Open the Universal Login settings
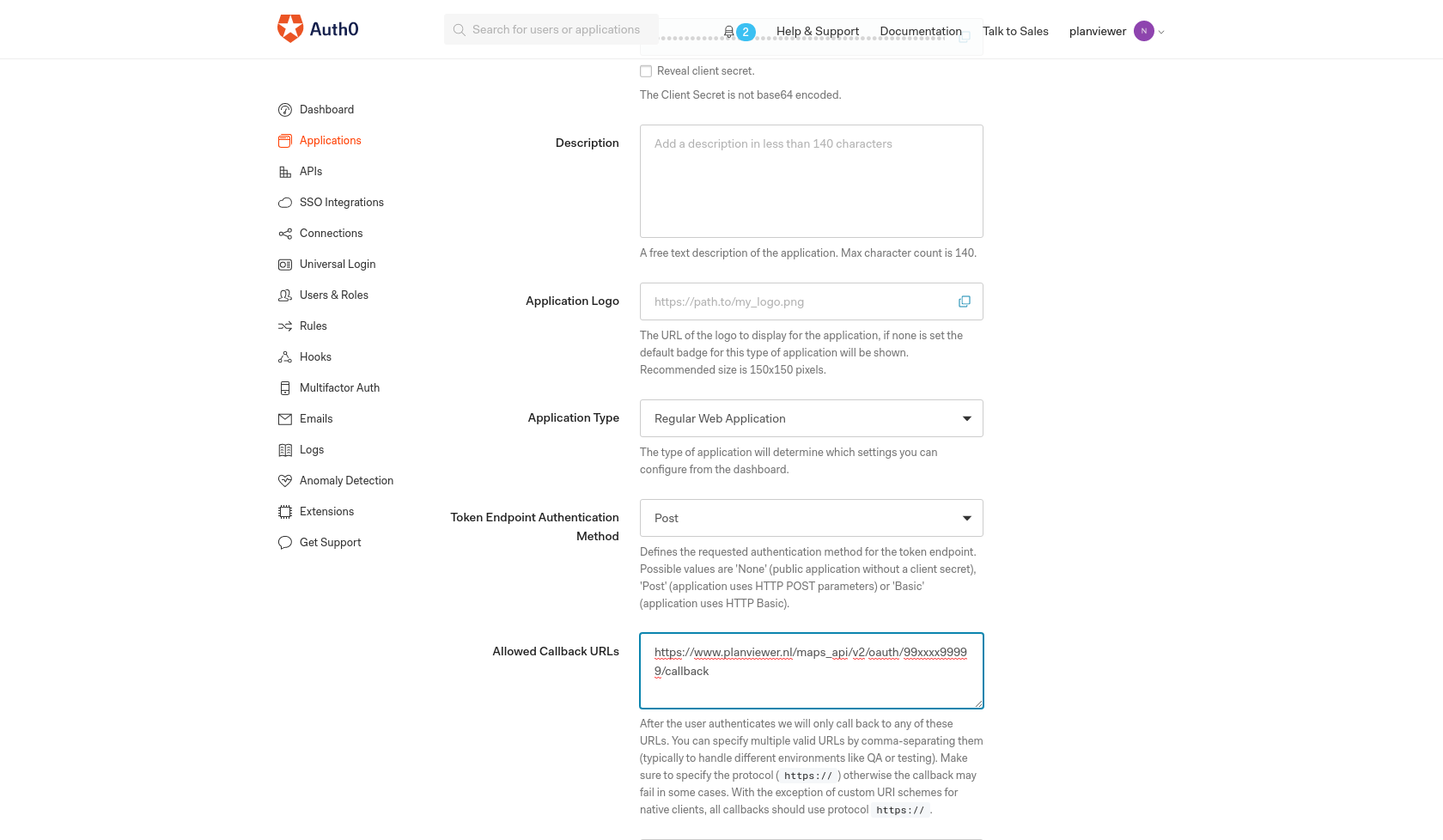Image resolution: width=1443 pixels, height=840 pixels. coord(338,264)
